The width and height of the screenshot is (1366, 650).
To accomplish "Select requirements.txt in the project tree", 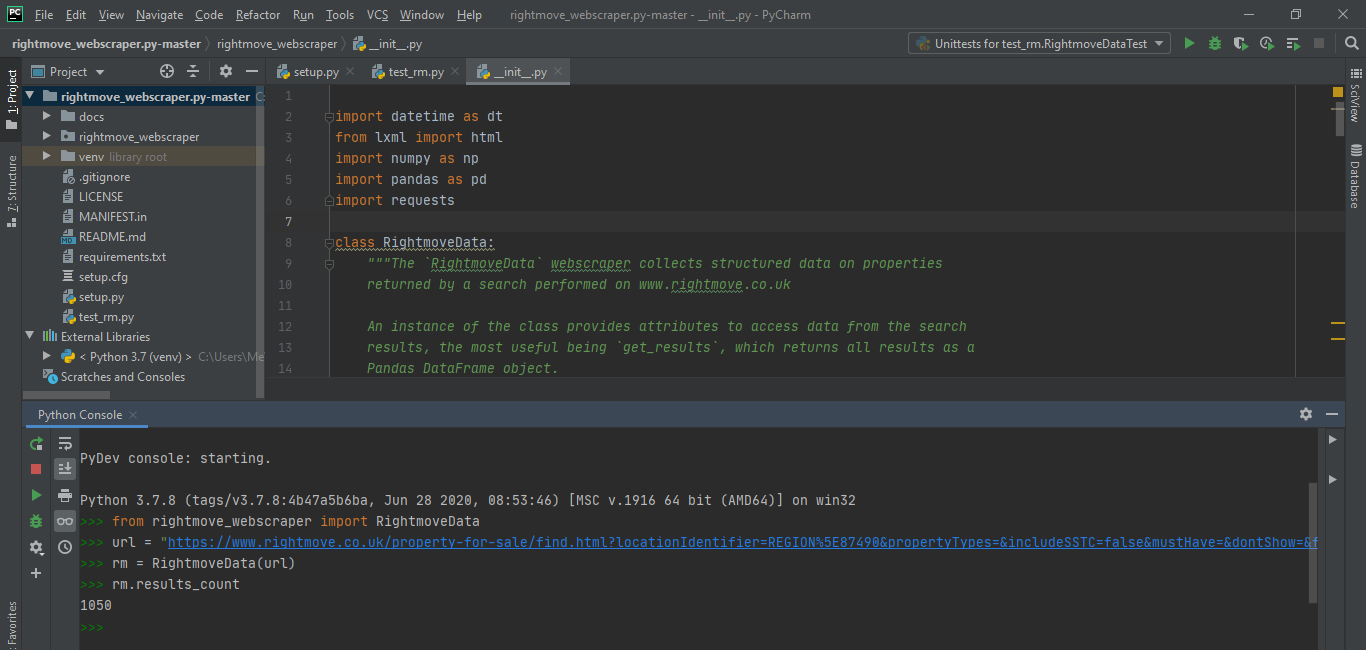I will click(122, 256).
